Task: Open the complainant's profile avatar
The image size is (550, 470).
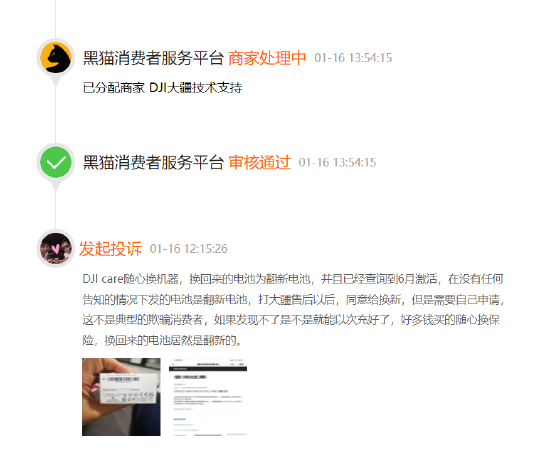Action: [55, 248]
